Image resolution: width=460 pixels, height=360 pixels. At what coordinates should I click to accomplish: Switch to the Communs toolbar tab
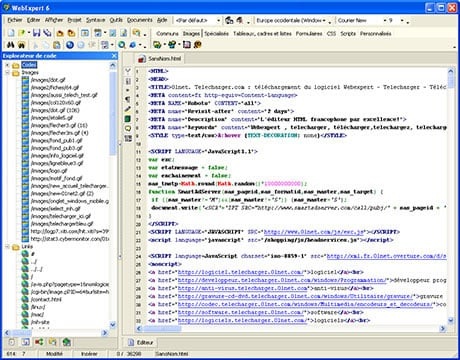(167, 33)
